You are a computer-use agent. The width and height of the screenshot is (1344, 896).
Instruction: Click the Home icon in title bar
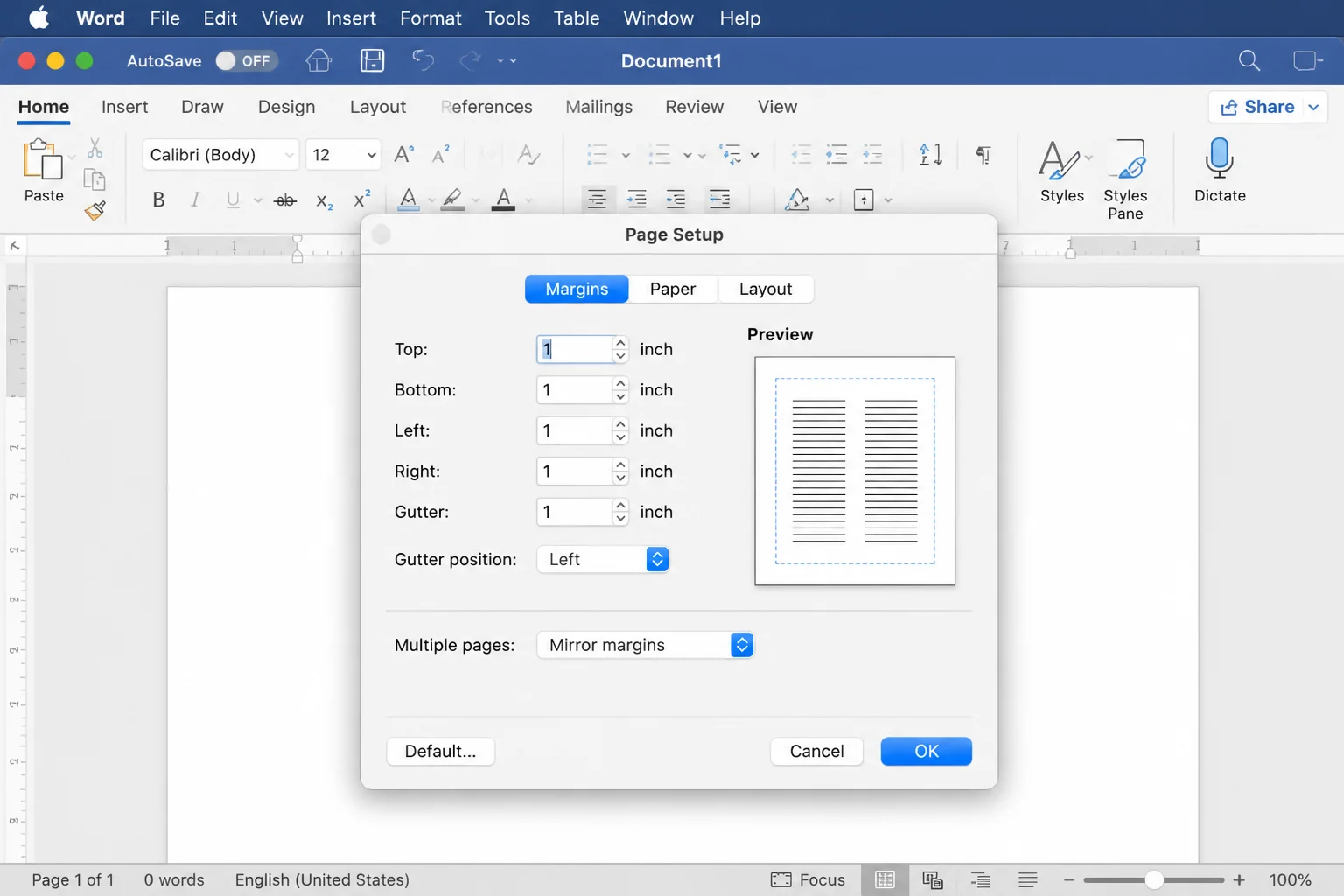point(318,60)
